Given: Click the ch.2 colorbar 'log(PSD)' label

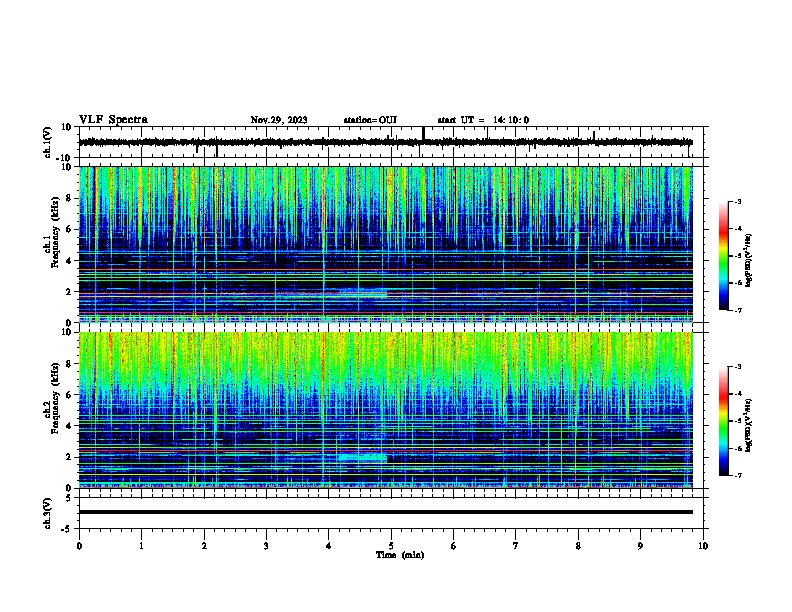Looking at the screenshot, I should pyautogui.click(x=749, y=425).
